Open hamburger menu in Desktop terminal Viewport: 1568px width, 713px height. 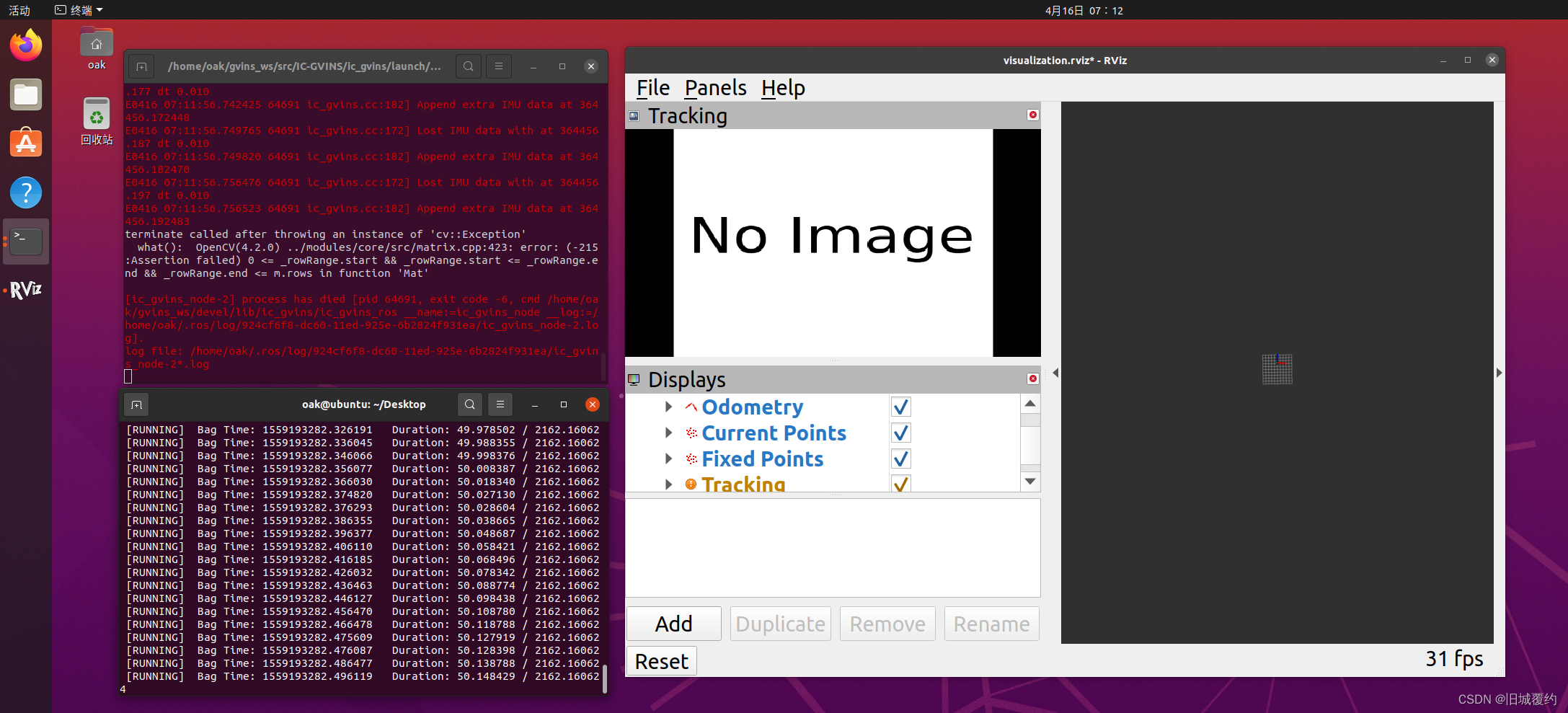coord(500,404)
